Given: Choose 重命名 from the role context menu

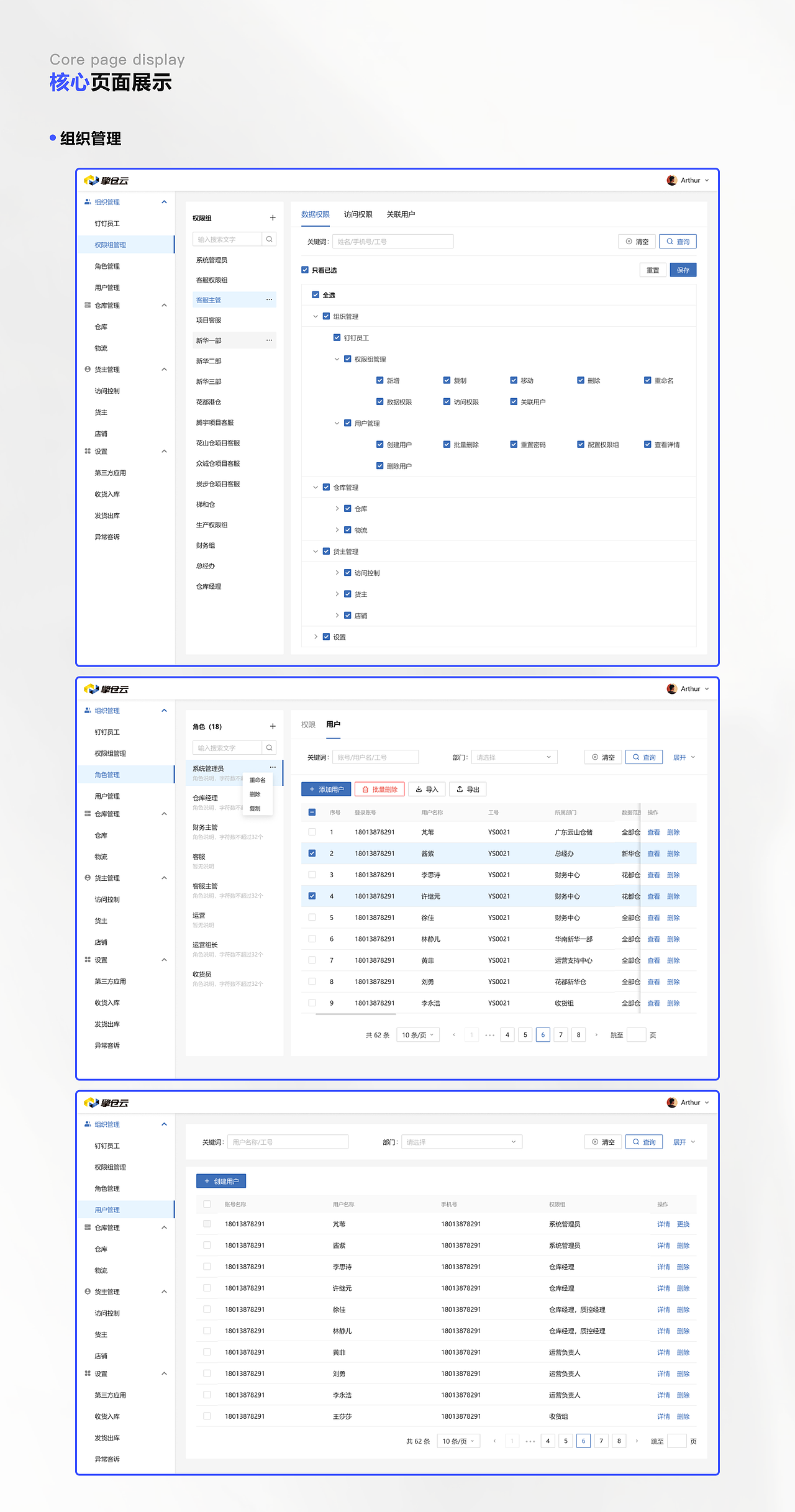Looking at the screenshot, I should pos(258,780).
